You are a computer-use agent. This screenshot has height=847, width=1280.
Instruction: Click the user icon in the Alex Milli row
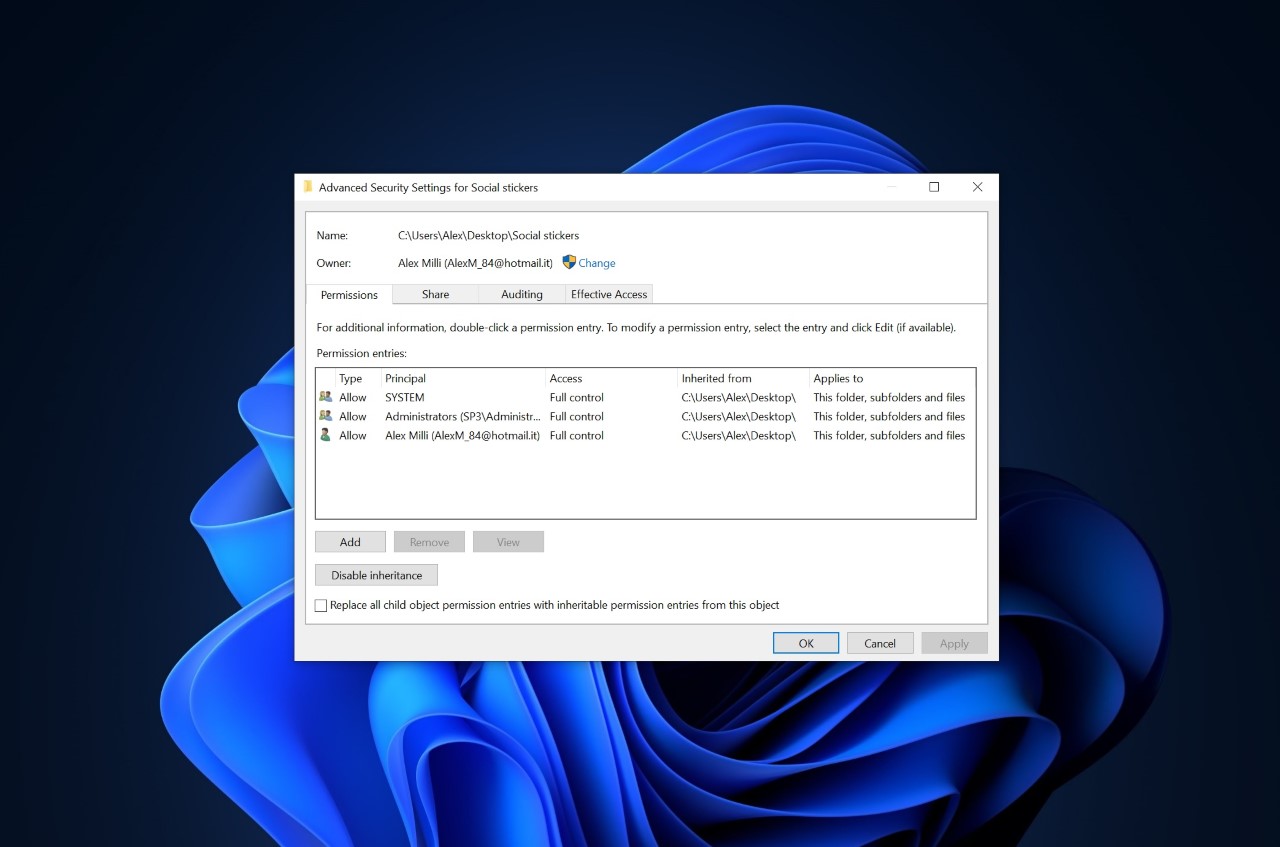pyautogui.click(x=325, y=435)
